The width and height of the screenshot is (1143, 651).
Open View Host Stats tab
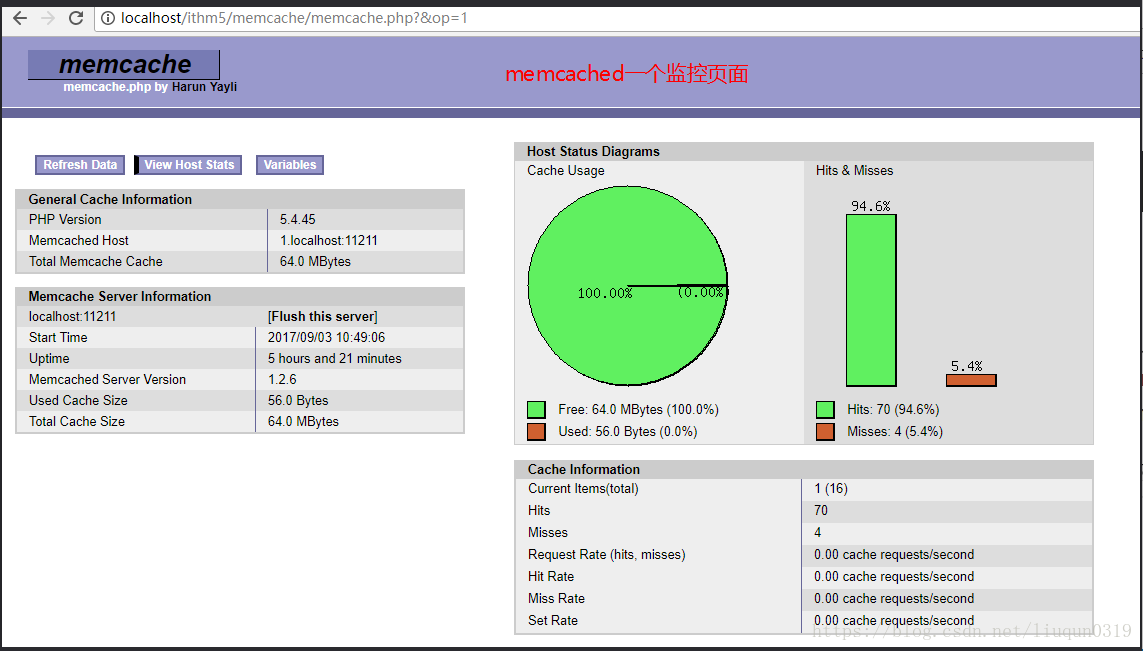pyautogui.click(x=189, y=165)
